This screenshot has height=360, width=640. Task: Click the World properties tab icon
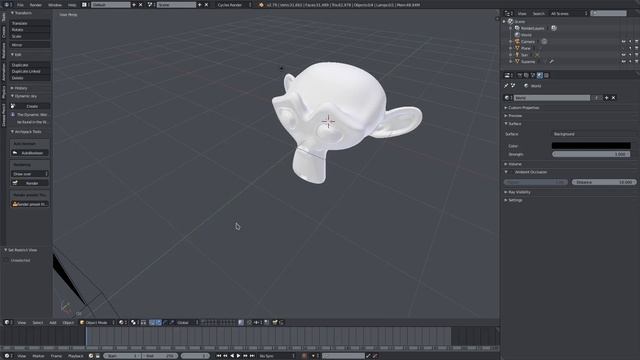click(x=540, y=76)
